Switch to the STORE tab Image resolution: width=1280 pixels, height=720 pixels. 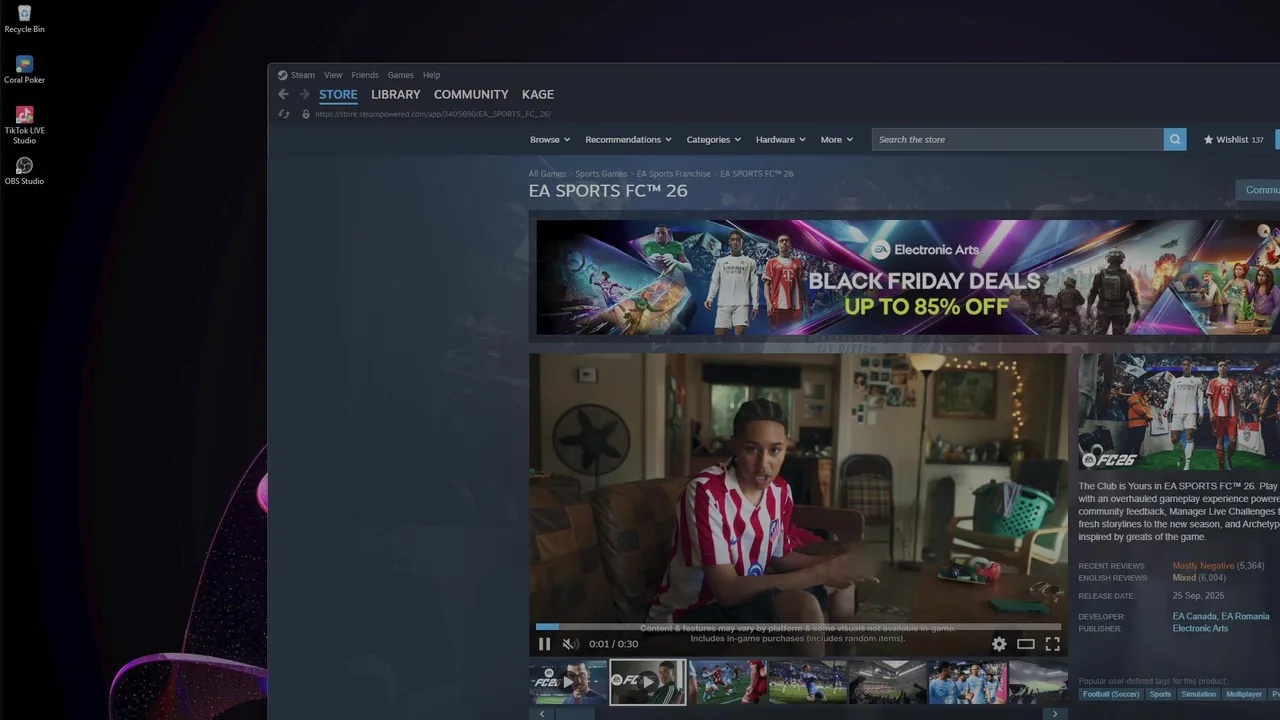(x=338, y=94)
